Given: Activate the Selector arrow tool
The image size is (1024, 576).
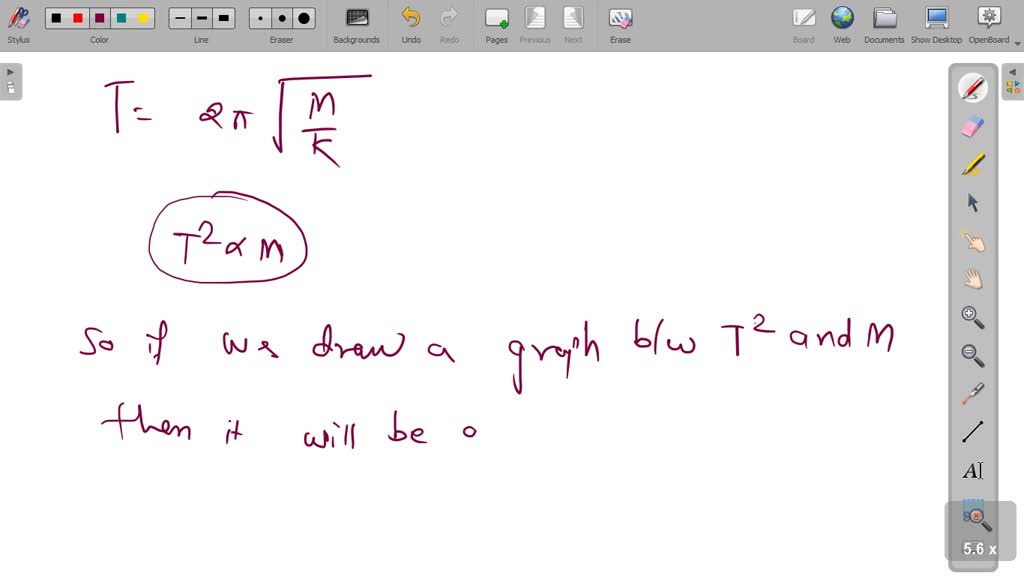Looking at the screenshot, I should click(x=973, y=202).
